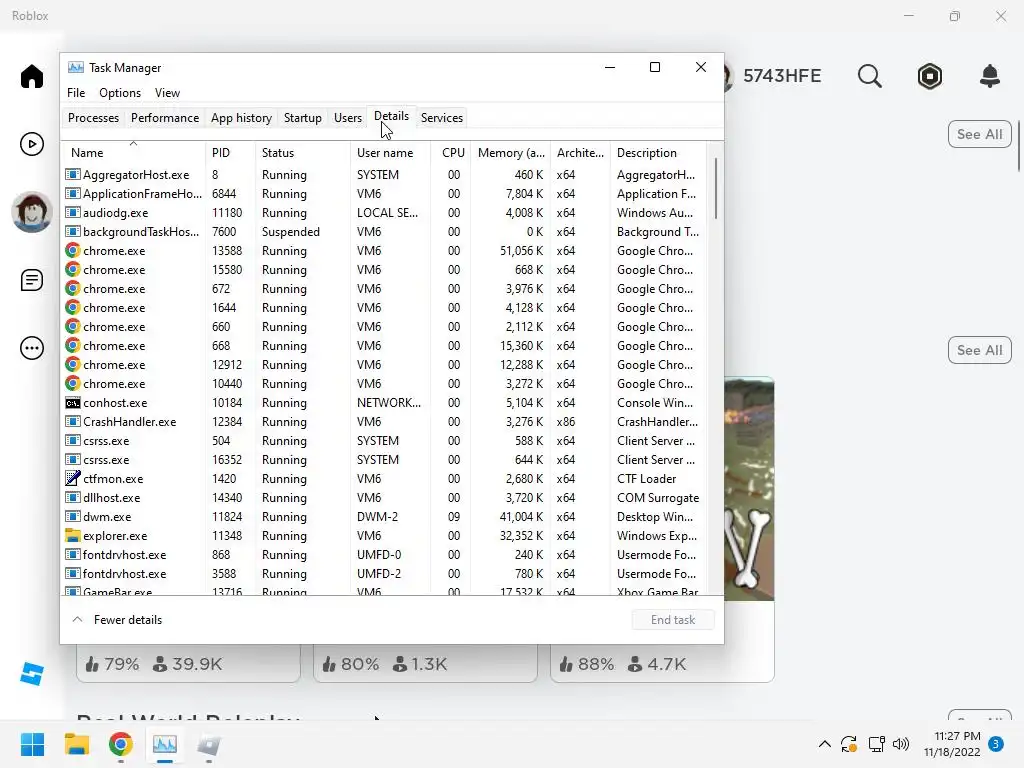This screenshot has height=768, width=1024.
Task: Open the Roblox chat messages icon
Action: tap(31, 280)
